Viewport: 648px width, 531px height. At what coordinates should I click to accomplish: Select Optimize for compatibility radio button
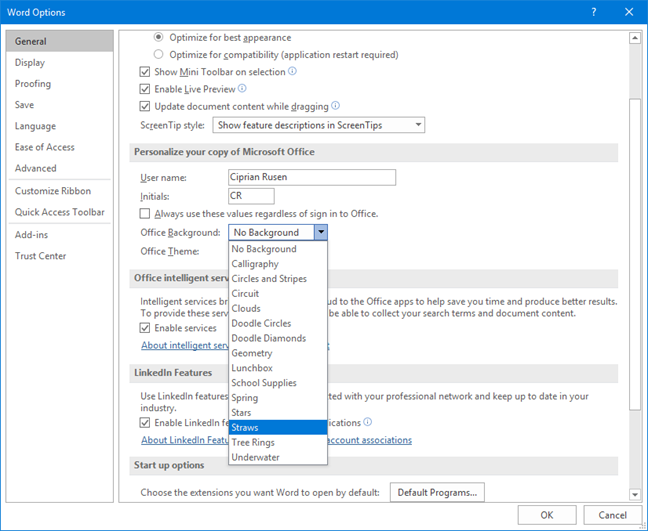click(158, 54)
